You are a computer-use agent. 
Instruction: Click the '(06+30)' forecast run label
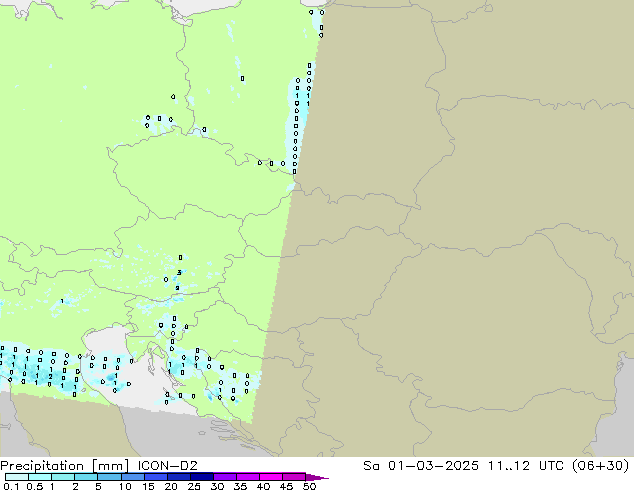point(601,466)
